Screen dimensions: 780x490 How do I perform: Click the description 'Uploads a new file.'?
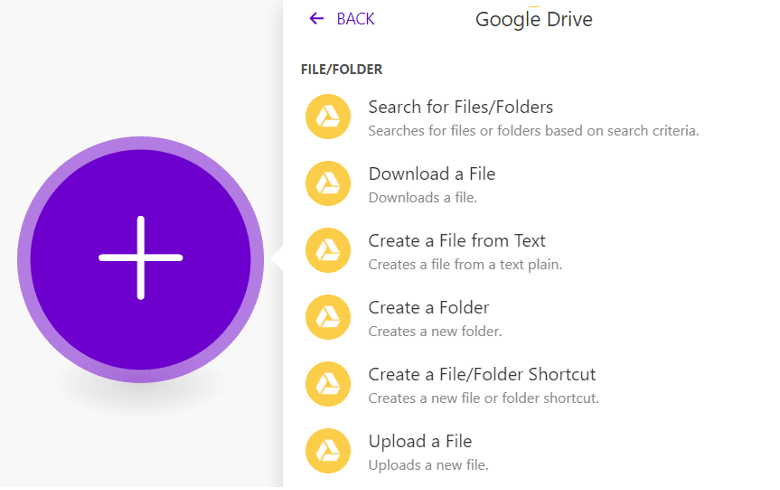(x=428, y=465)
